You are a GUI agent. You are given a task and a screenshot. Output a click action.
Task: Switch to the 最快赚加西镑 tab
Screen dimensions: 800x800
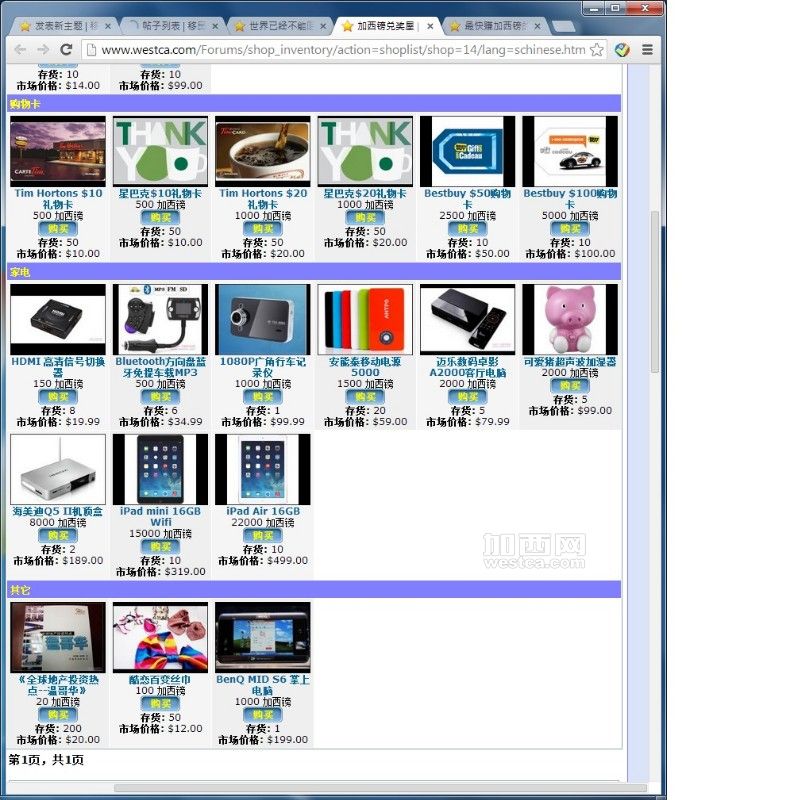(x=495, y=26)
